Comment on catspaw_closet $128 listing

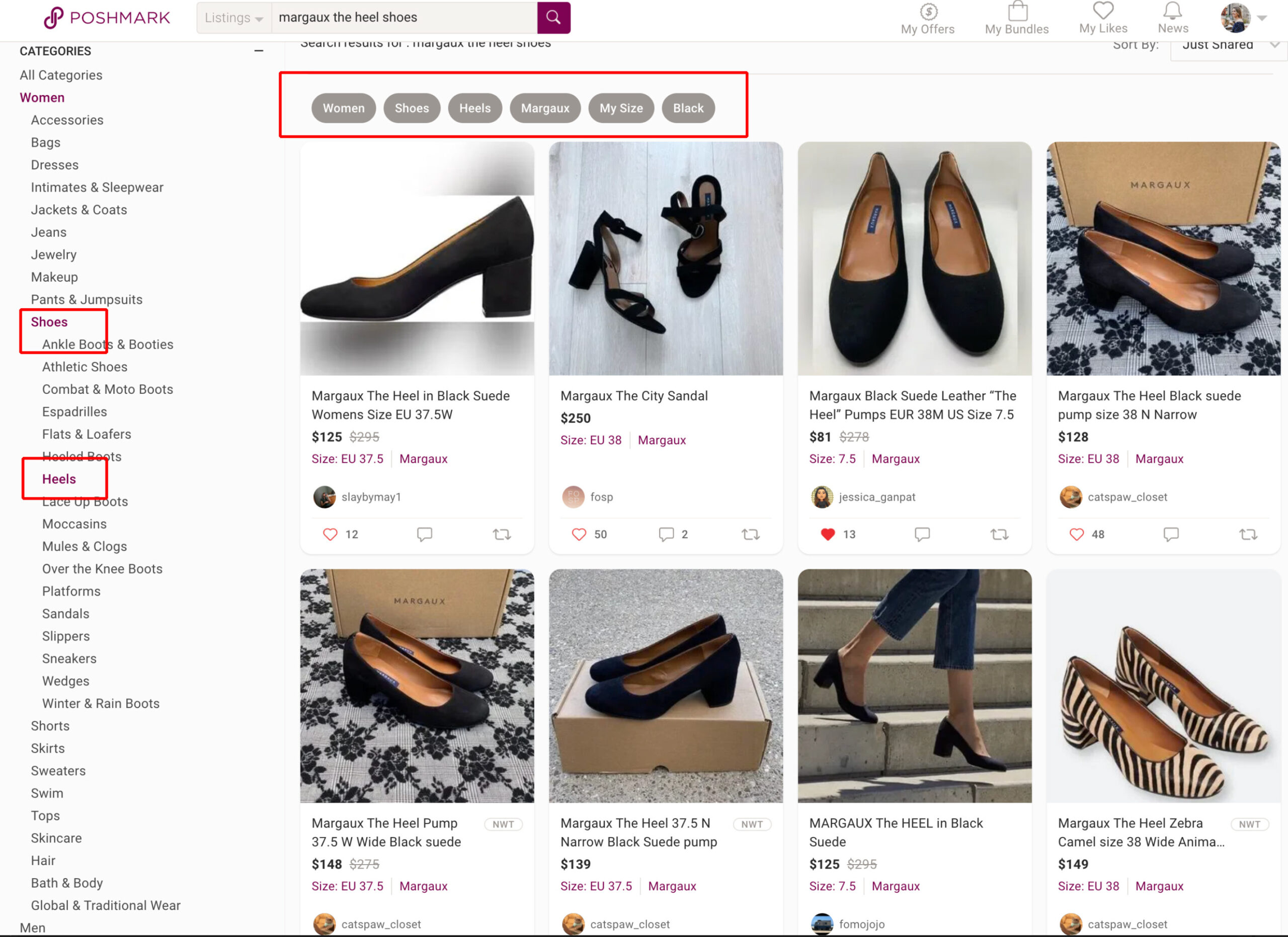click(1170, 534)
